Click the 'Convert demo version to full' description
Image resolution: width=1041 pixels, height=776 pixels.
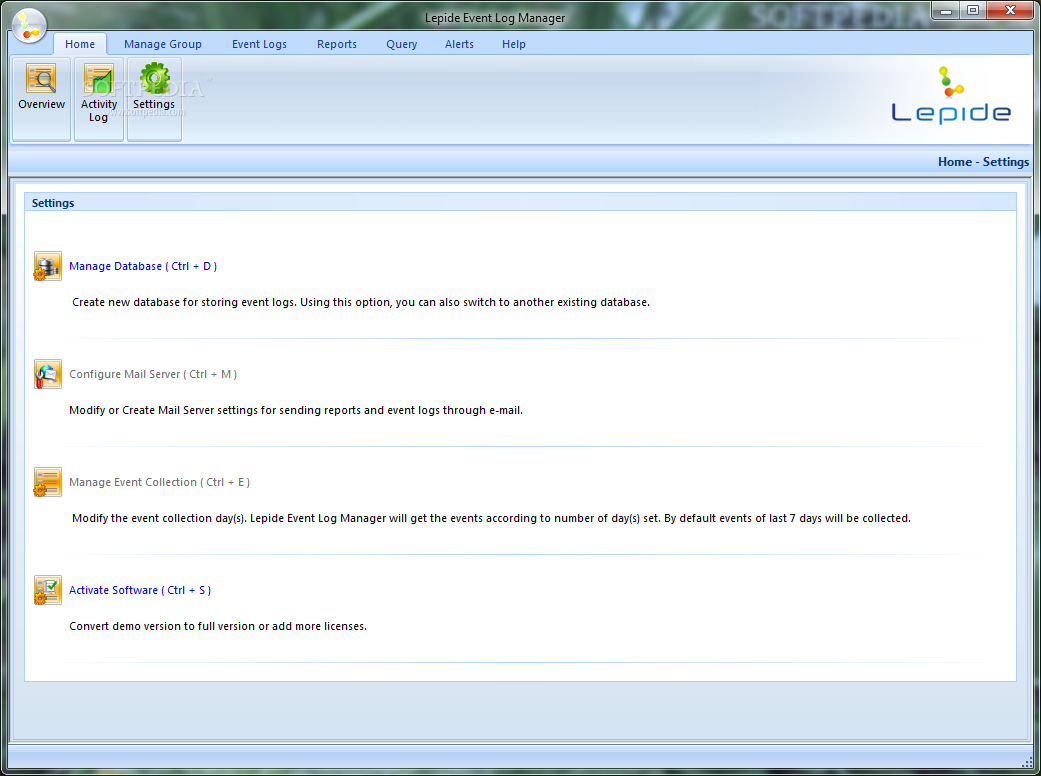tap(218, 626)
